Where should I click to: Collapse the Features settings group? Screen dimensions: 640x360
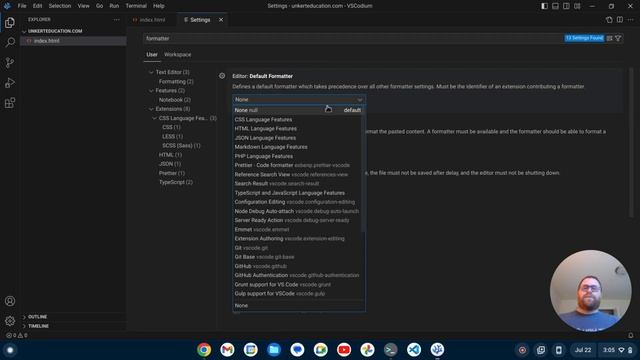tap(151, 91)
